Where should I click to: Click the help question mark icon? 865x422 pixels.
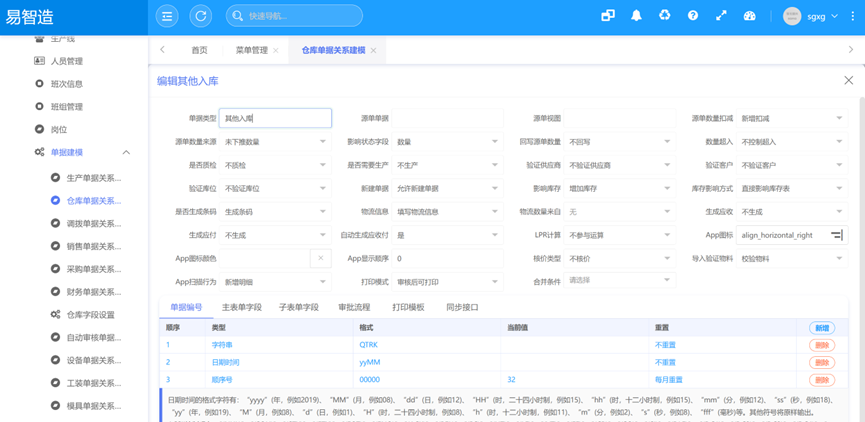[x=693, y=16]
